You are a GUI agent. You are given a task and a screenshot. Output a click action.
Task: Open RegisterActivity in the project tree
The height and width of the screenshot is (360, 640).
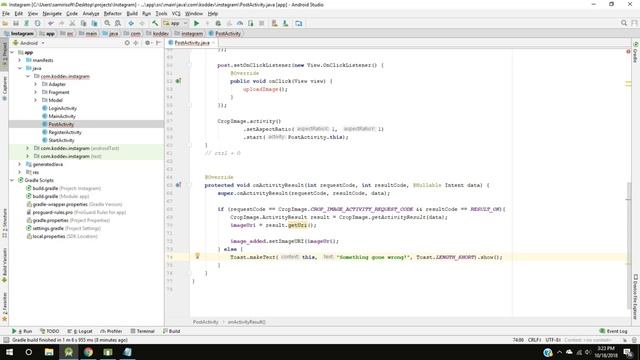pos(65,132)
